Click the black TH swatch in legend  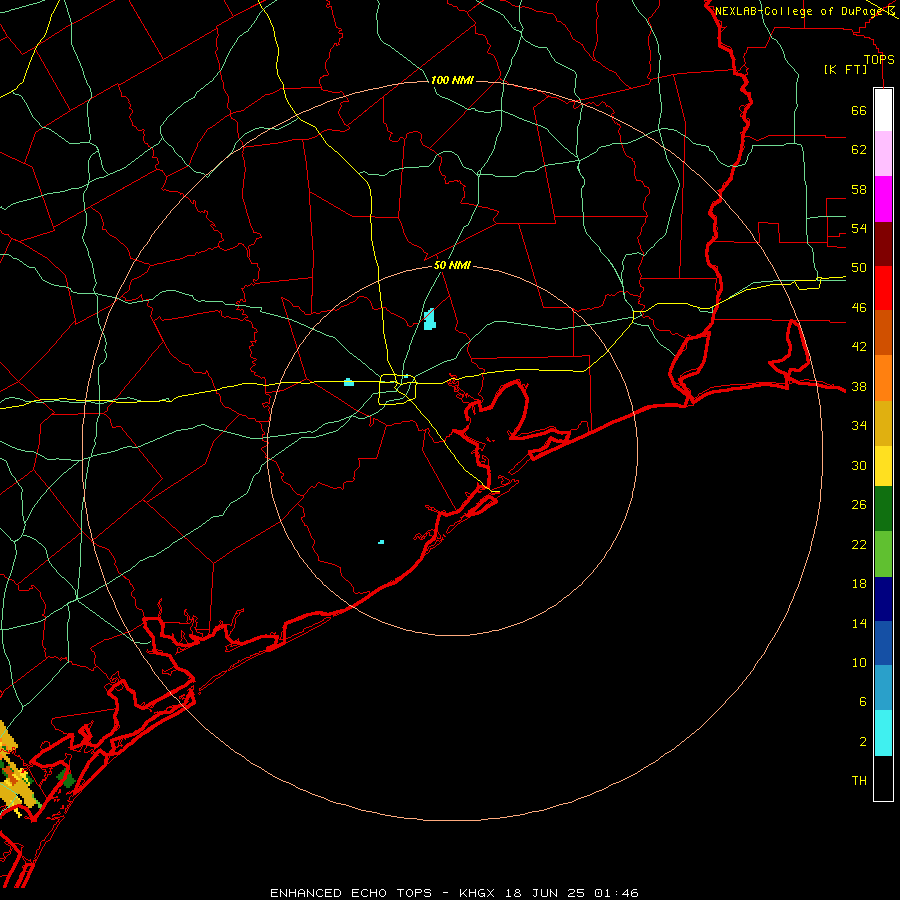pyautogui.click(x=883, y=778)
